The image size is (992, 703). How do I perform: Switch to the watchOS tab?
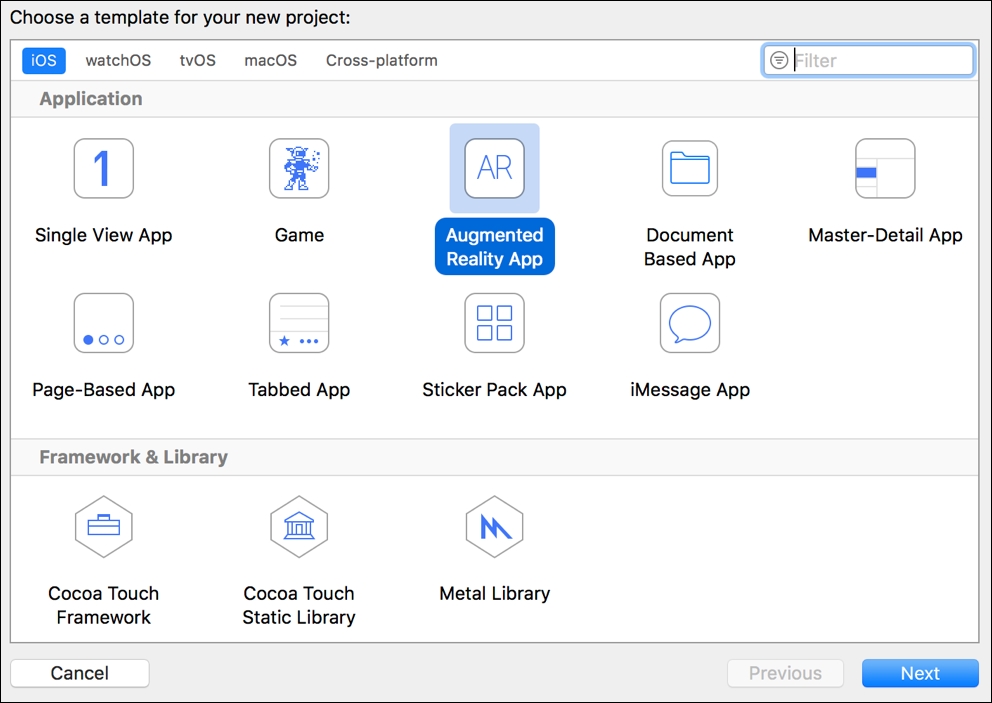click(118, 60)
